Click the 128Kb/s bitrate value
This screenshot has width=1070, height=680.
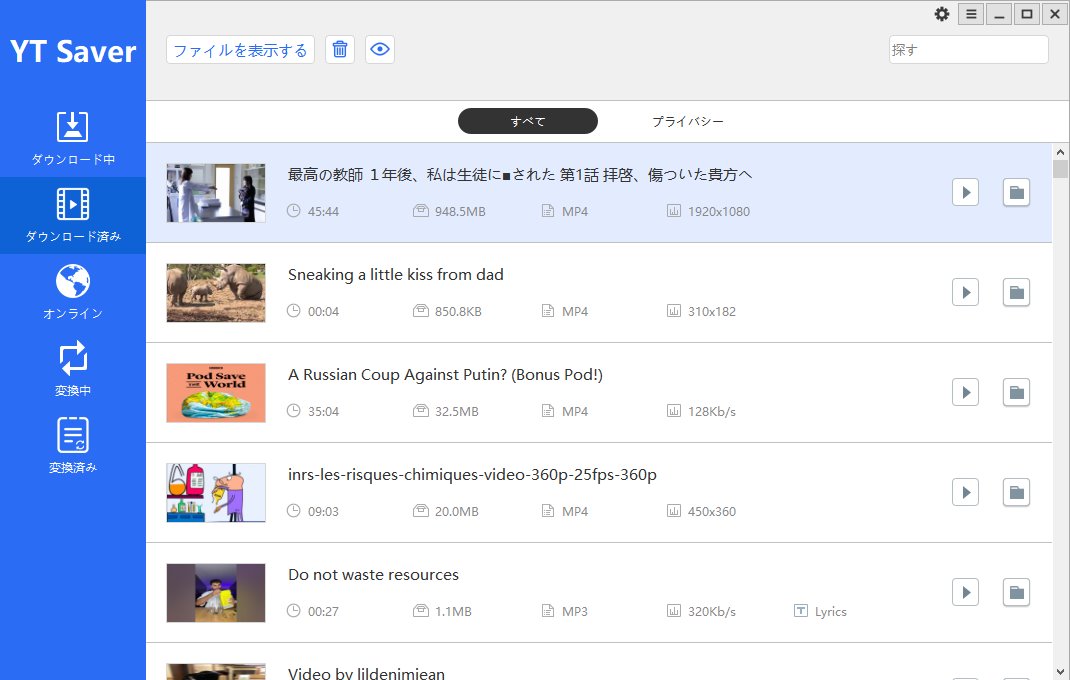pos(712,411)
